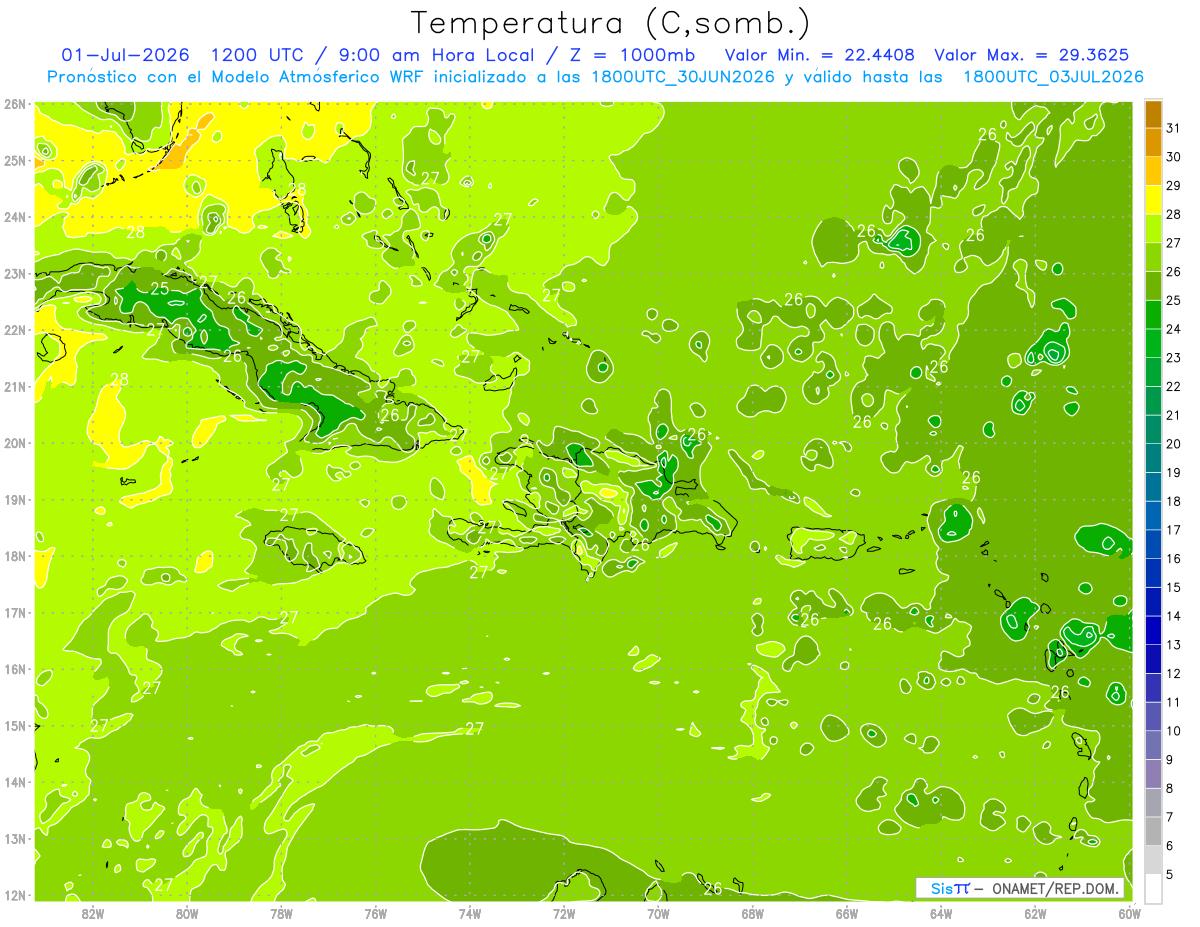Click the 5 degree white legend swatch
The height and width of the screenshot is (927, 1200).
tap(1153, 888)
